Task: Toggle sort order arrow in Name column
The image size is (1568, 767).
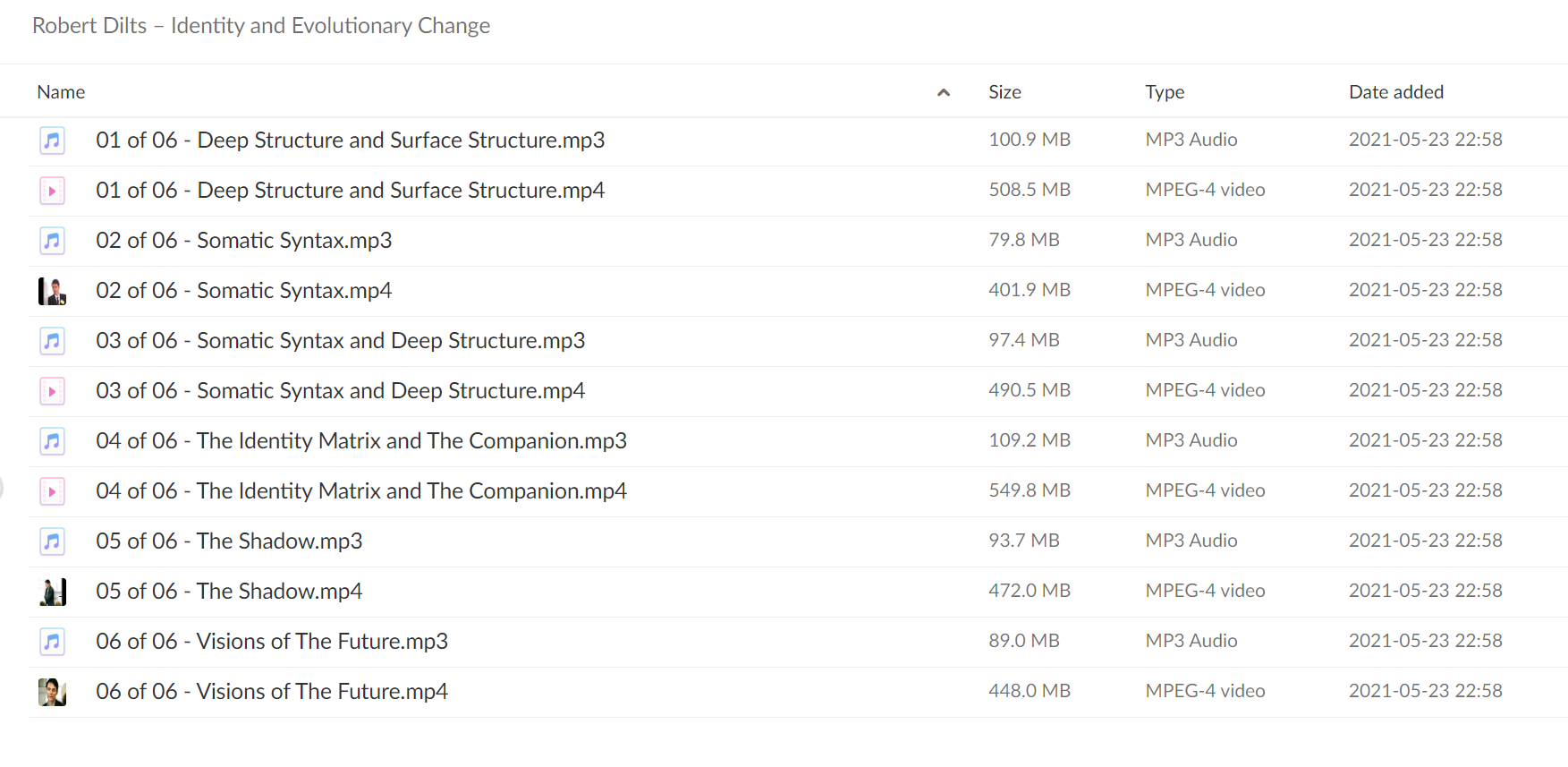Action: pos(943,92)
